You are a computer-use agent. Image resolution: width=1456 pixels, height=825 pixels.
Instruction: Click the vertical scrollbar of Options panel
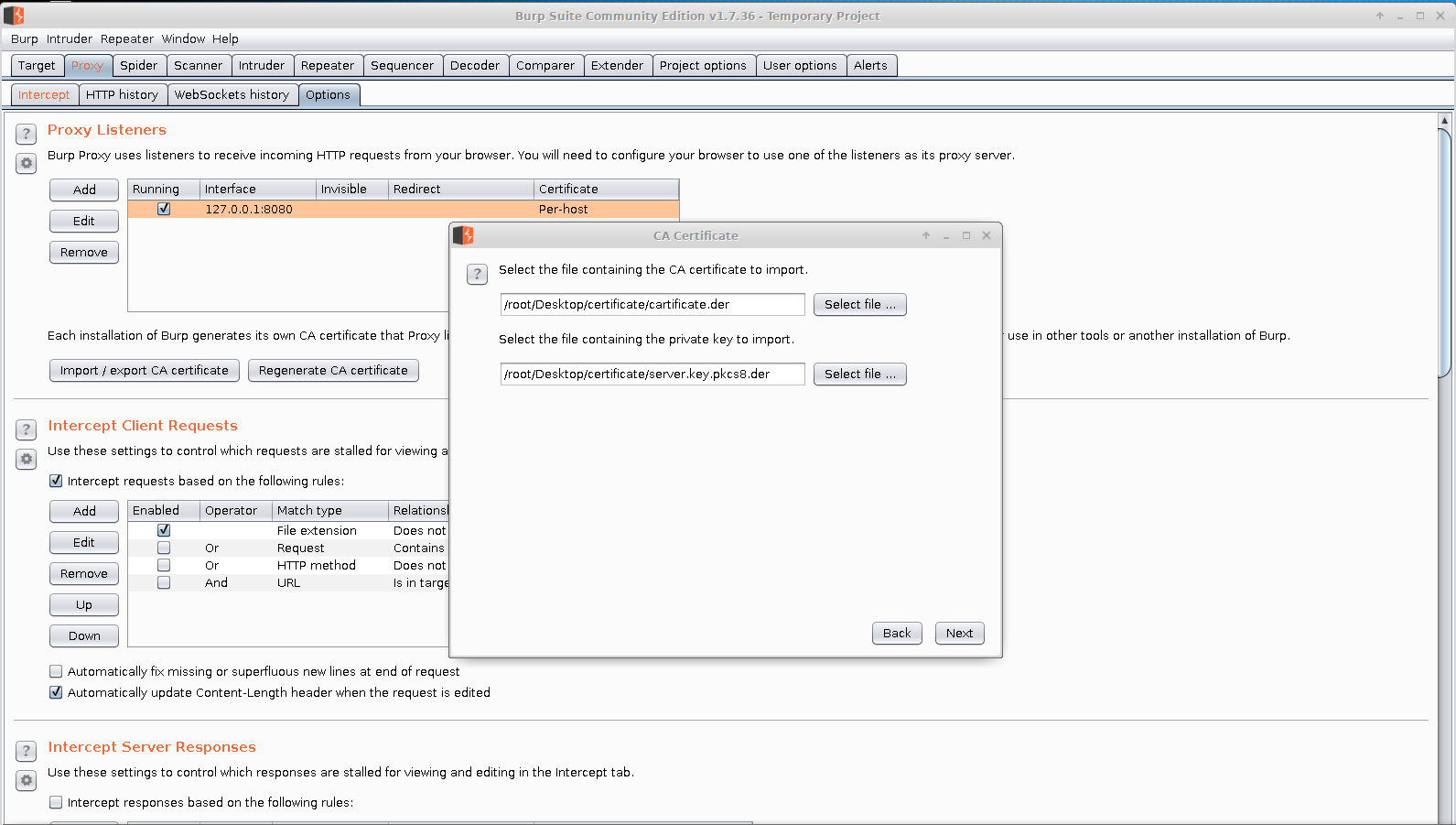coord(1445,252)
